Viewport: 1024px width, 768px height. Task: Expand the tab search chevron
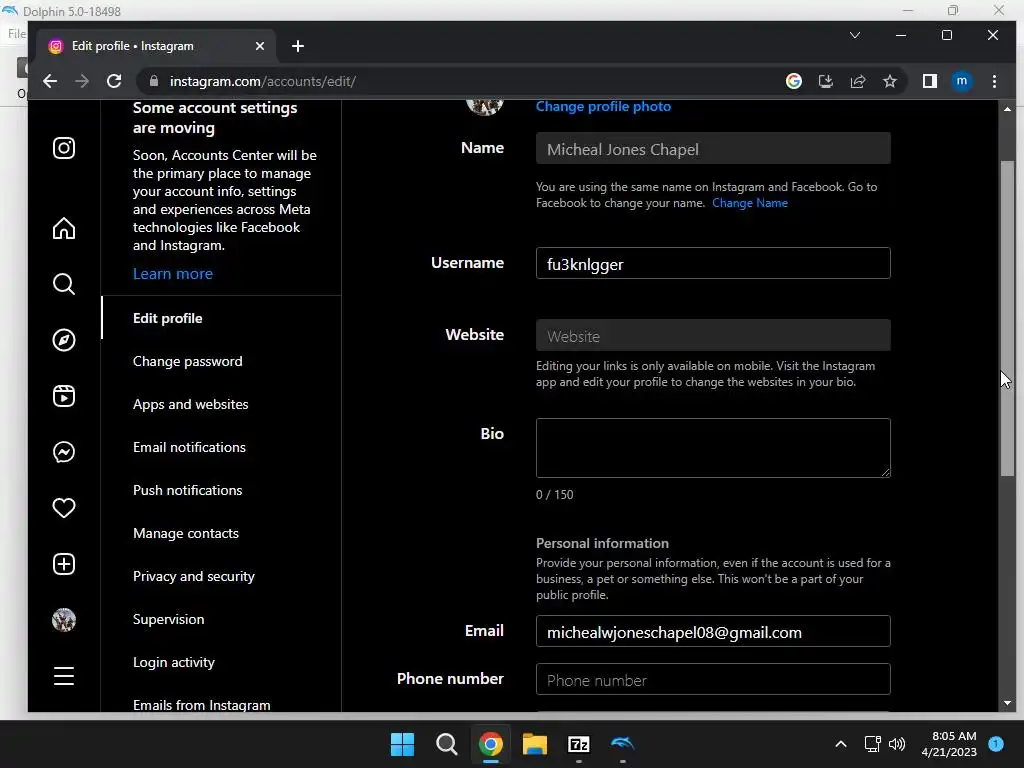(854, 35)
